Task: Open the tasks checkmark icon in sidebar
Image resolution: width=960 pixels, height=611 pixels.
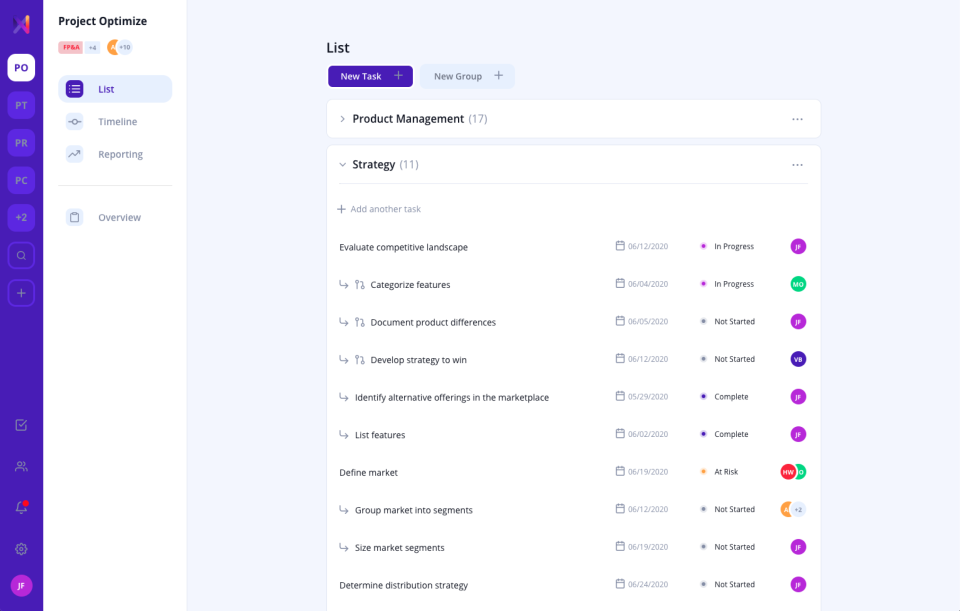Action: click(x=21, y=425)
